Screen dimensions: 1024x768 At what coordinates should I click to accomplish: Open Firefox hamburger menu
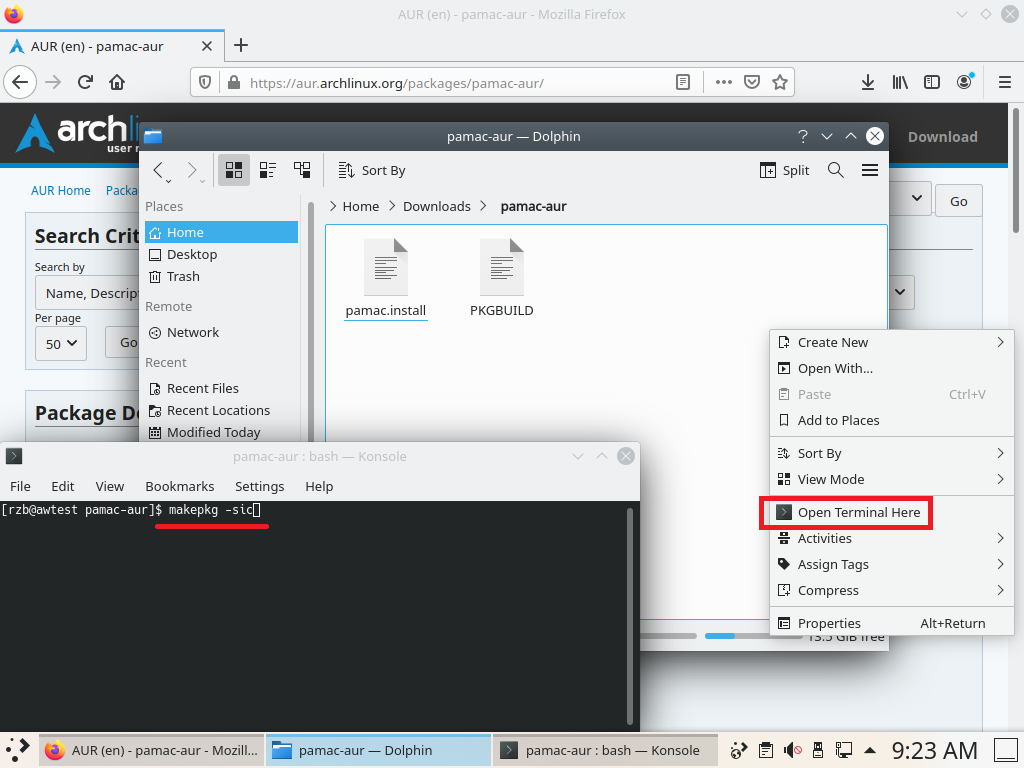tap(1005, 82)
